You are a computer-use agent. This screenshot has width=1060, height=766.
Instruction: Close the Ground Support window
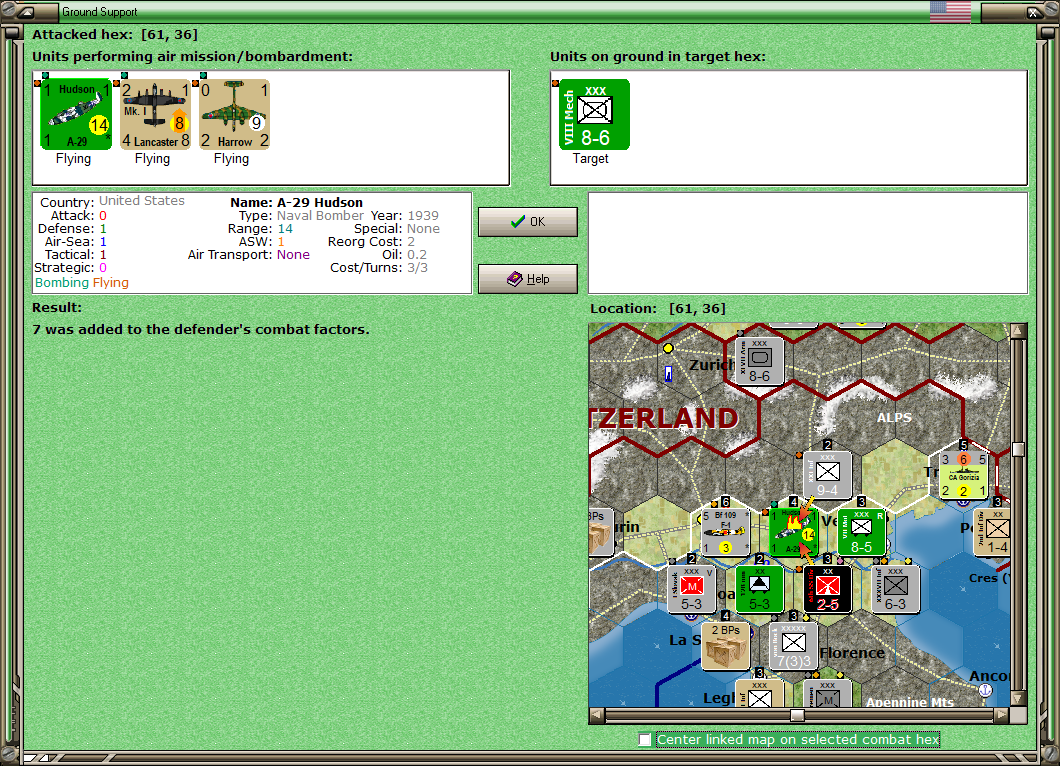pos(1034,11)
